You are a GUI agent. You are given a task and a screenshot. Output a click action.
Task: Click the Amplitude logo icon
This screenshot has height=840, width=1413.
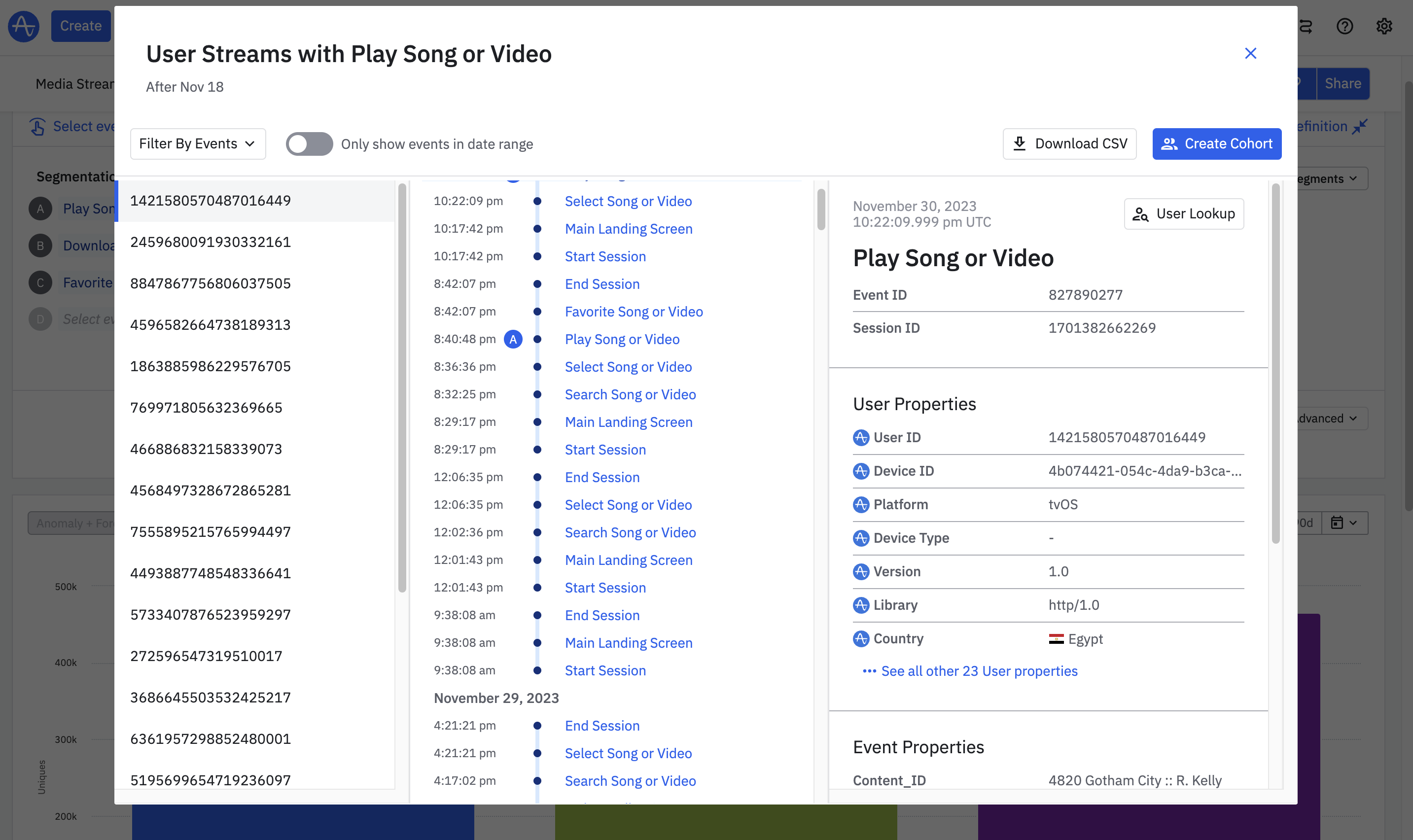24,26
